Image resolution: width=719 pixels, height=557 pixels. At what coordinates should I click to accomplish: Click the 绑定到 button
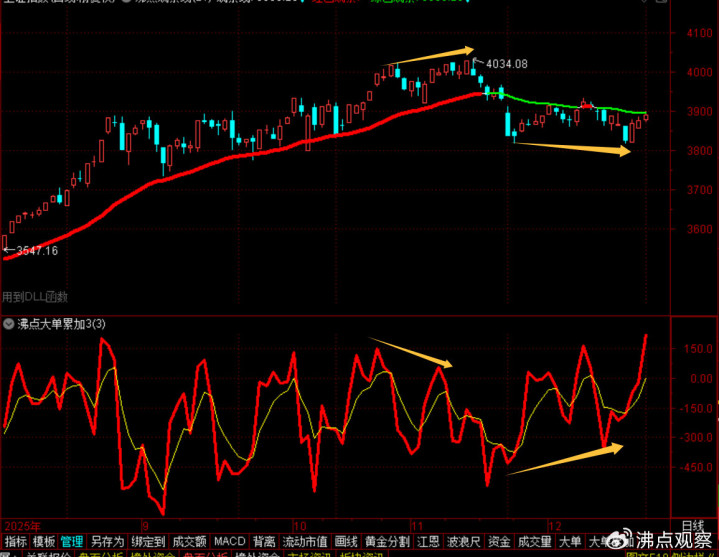[148, 542]
